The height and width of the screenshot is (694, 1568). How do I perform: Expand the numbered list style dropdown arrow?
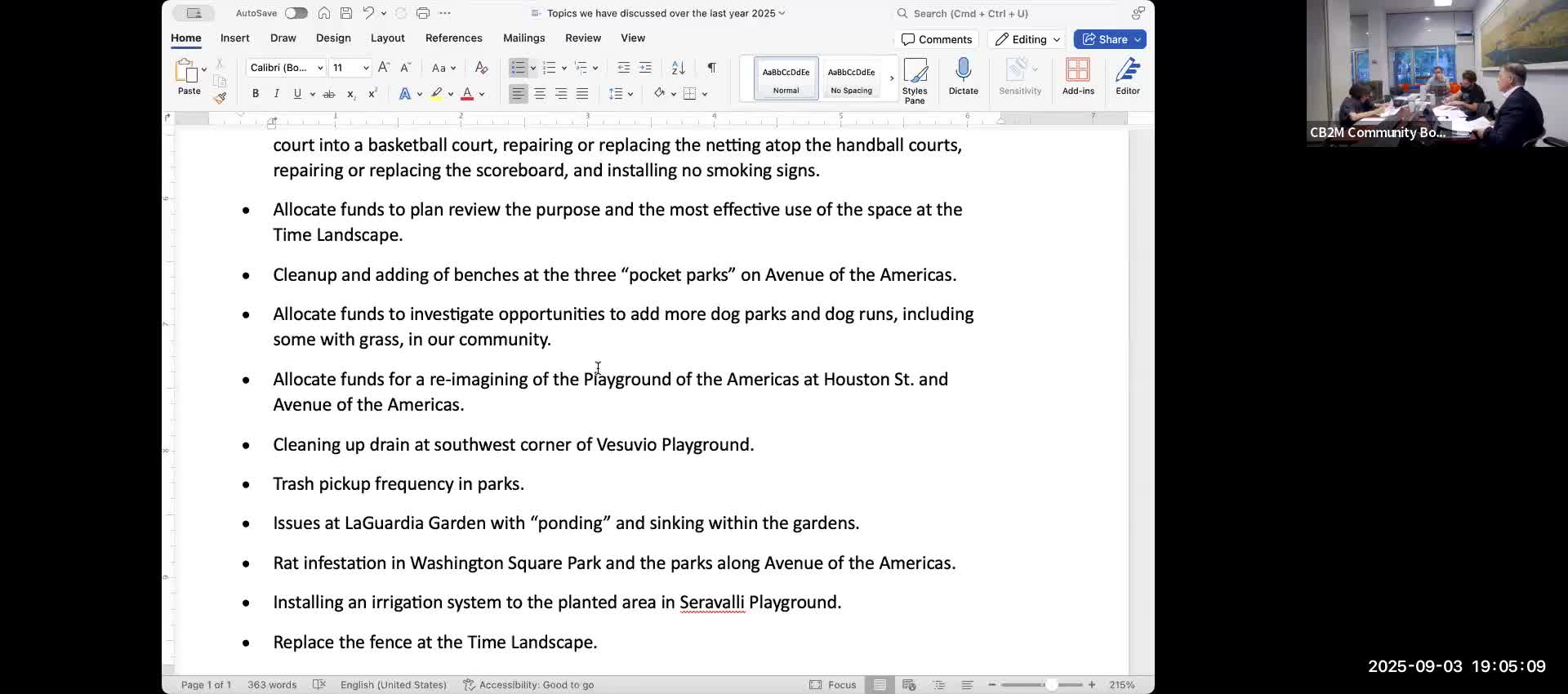pos(564,68)
